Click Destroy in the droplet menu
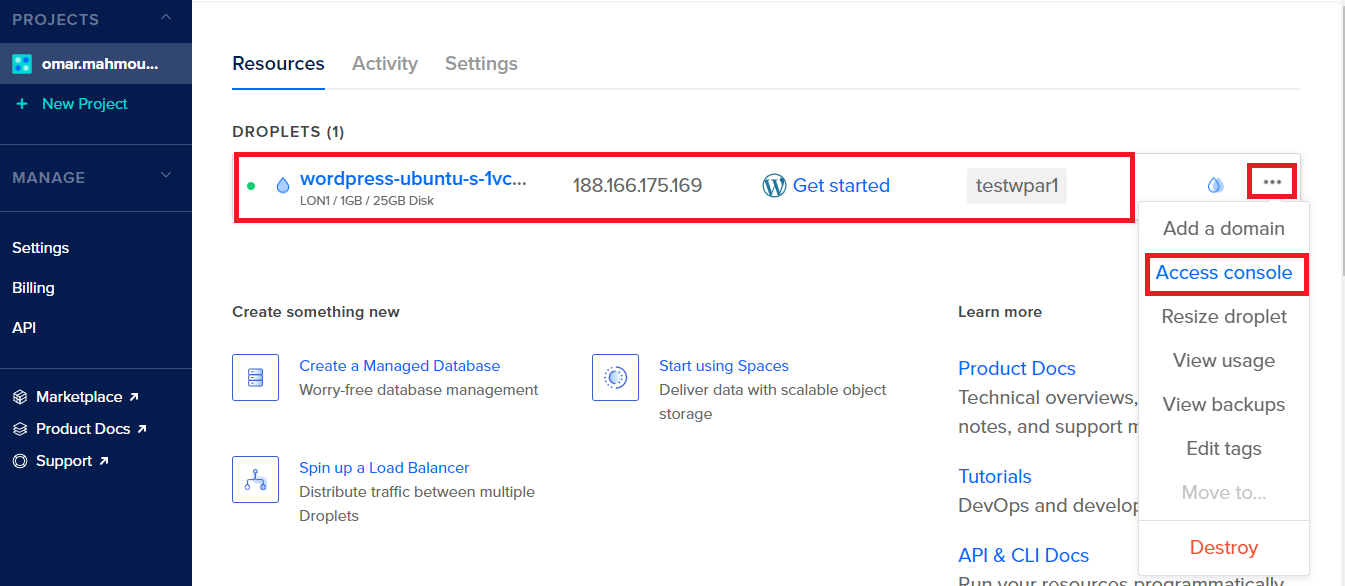 click(x=1224, y=548)
